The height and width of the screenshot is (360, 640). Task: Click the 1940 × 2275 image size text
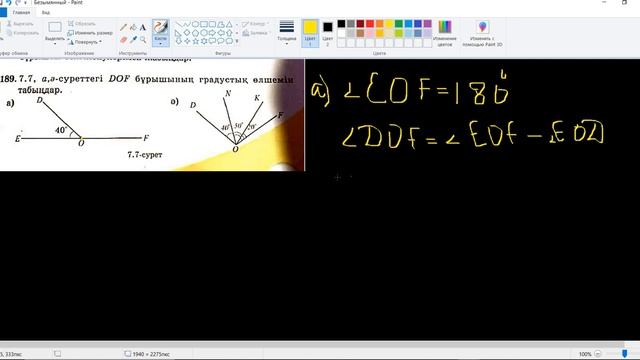[151, 354]
